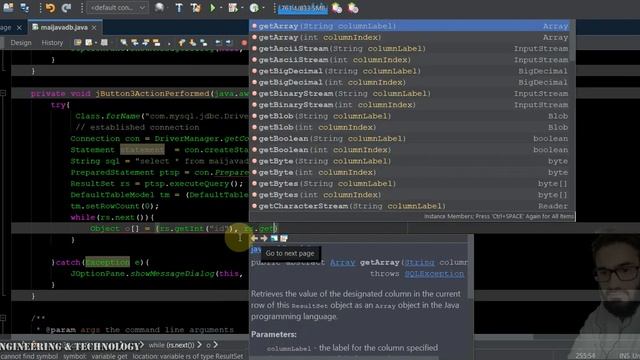The width and height of the screenshot is (640, 360).
Task: Click the next bookmark icon
Action: (193, 42)
